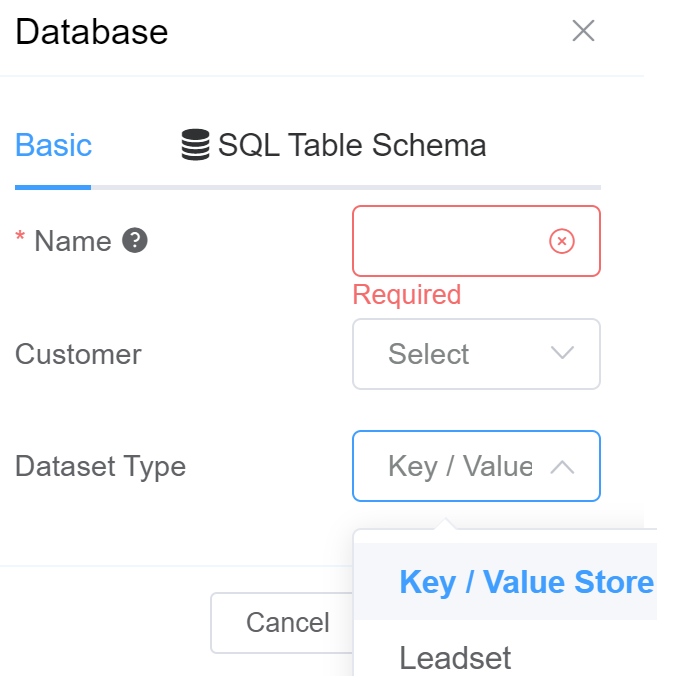Click the Dataset Type label
The image size is (676, 694).
[x=100, y=466]
